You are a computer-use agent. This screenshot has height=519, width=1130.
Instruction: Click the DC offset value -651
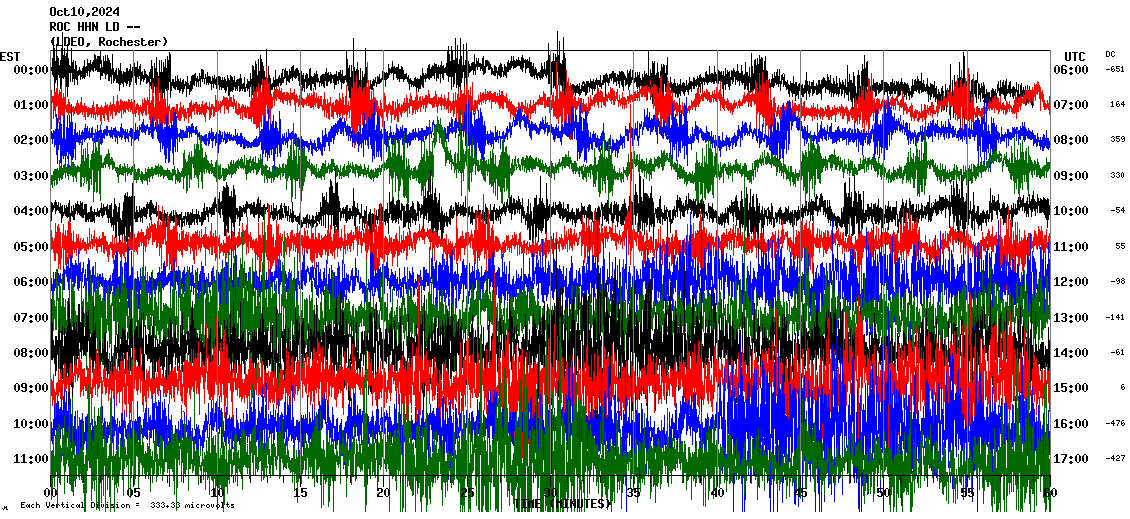point(1115,69)
